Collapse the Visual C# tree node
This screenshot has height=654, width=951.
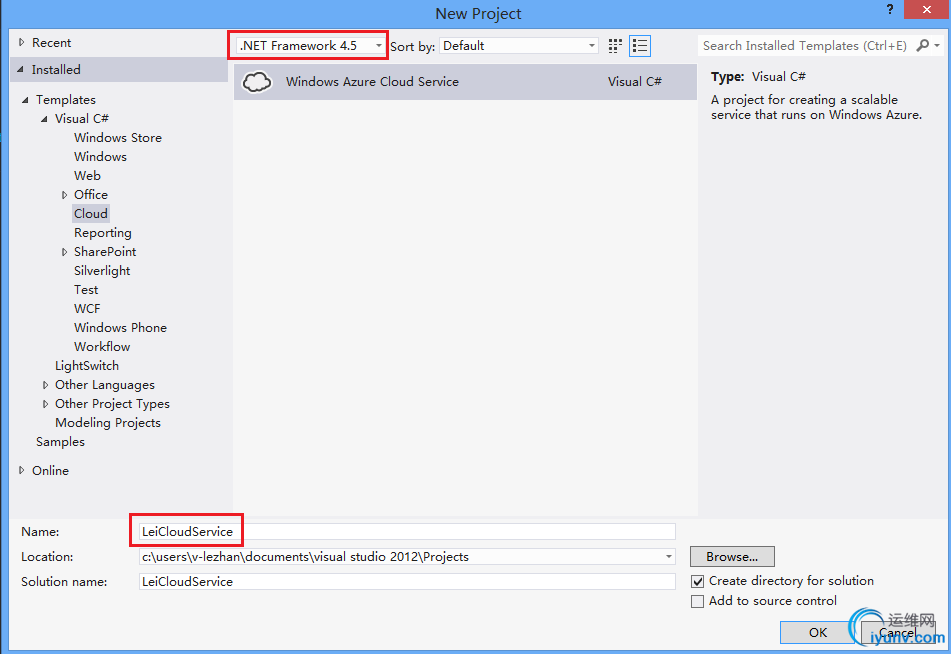44,119
